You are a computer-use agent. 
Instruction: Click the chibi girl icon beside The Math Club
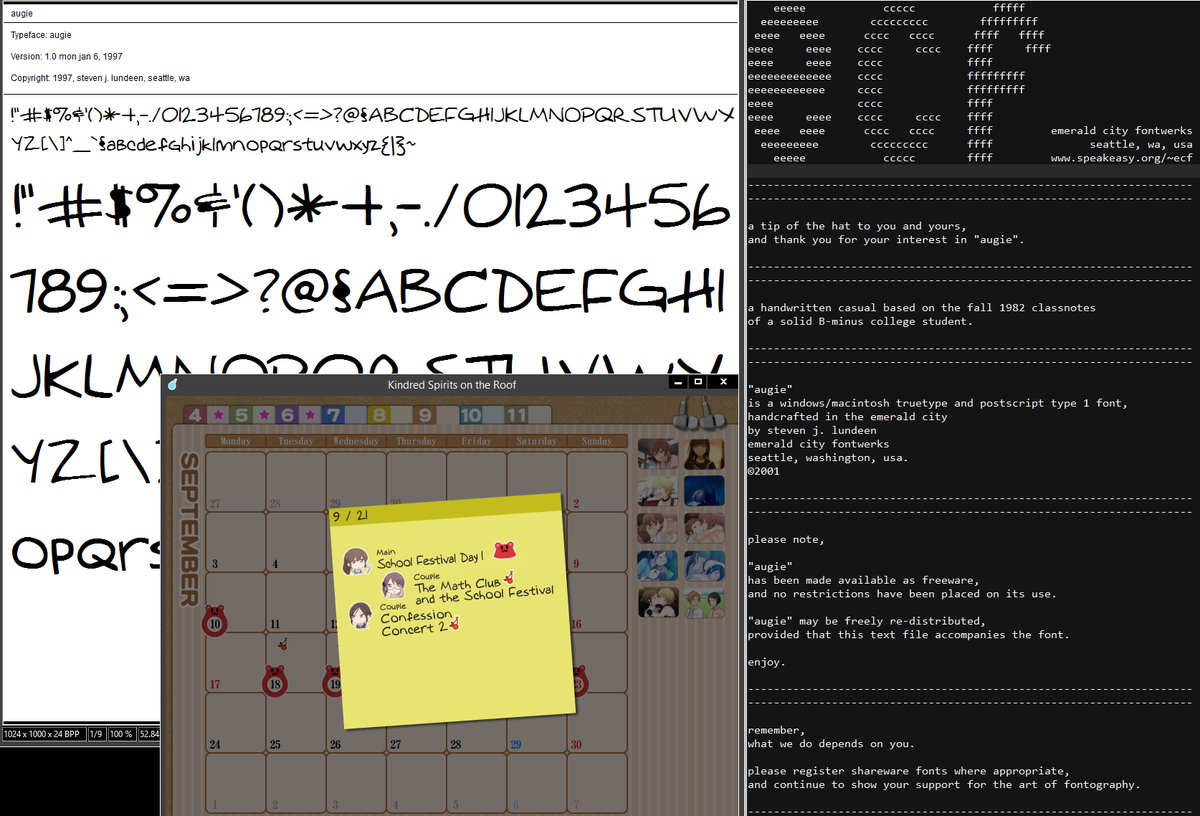click(394, 586)
